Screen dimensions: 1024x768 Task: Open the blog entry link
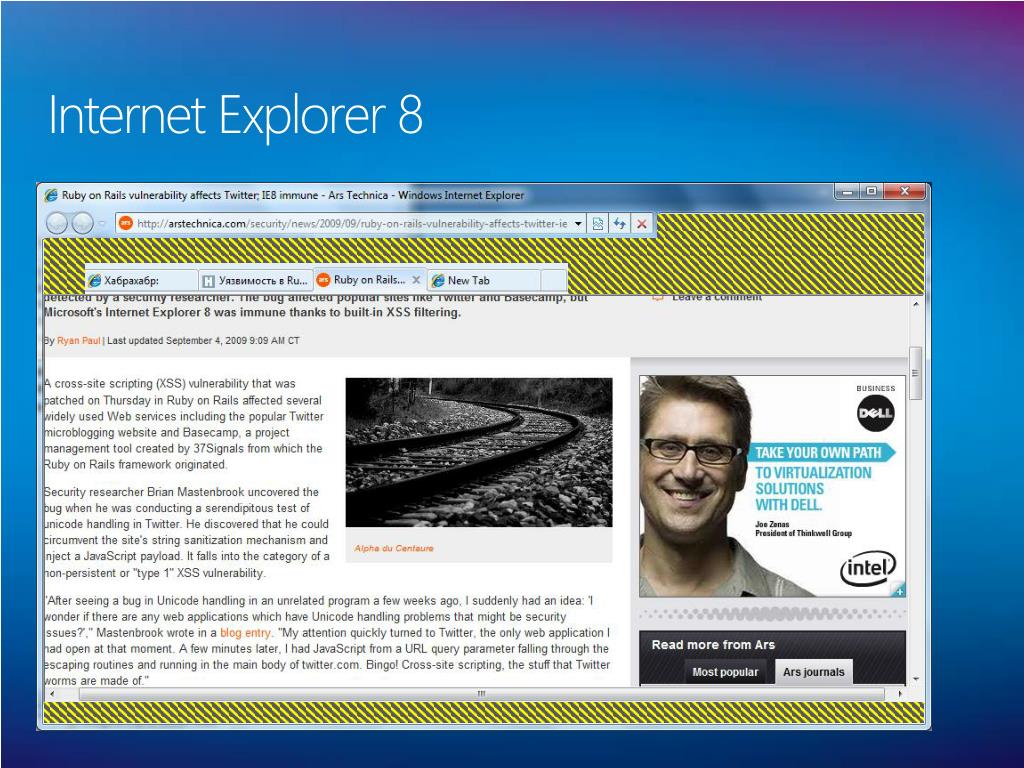pyautogui.click(x=245, y=633)
